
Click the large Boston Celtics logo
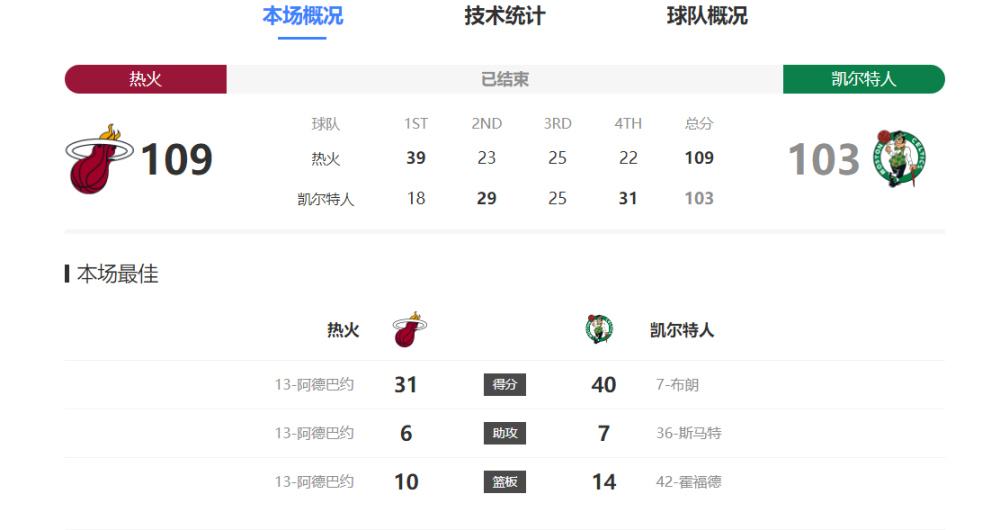click(x=900, y=158)
